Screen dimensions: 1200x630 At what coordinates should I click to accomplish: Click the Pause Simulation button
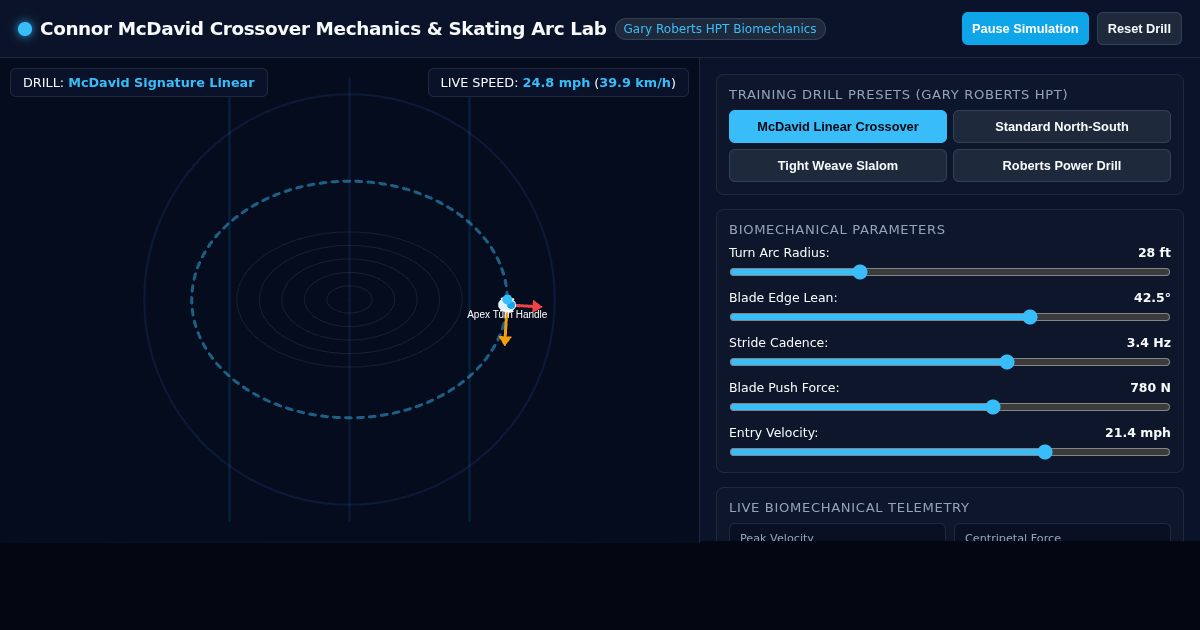click(x=1025, y=28)
